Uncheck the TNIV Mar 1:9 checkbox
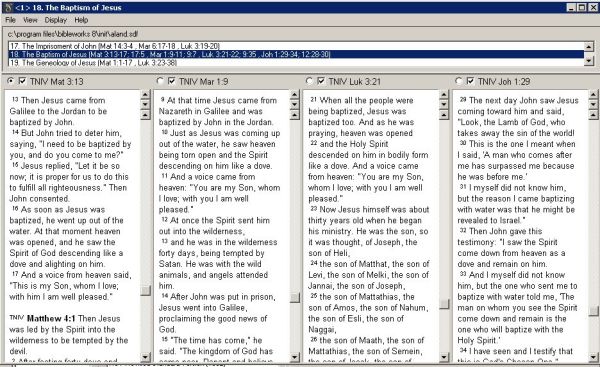The height and width of the screenshot is (367, 600). pos(172,81)
